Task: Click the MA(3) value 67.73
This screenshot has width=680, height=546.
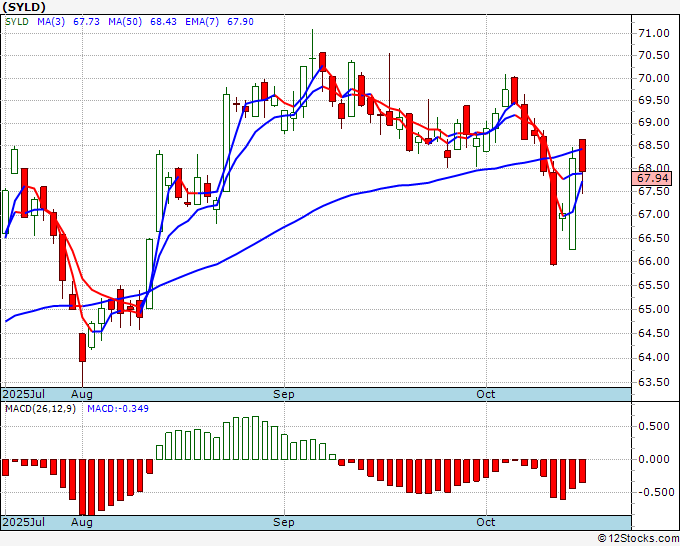Action: click(86, 22)
